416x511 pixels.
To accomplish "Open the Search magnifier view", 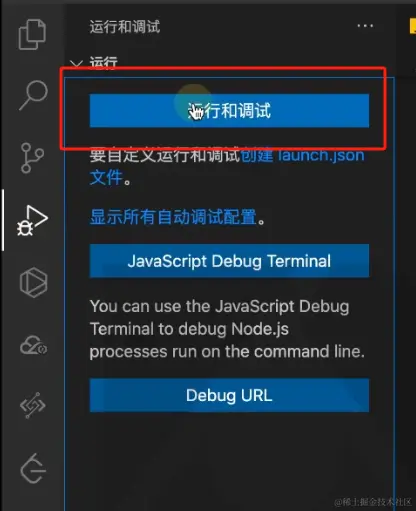I will [33, 95].
